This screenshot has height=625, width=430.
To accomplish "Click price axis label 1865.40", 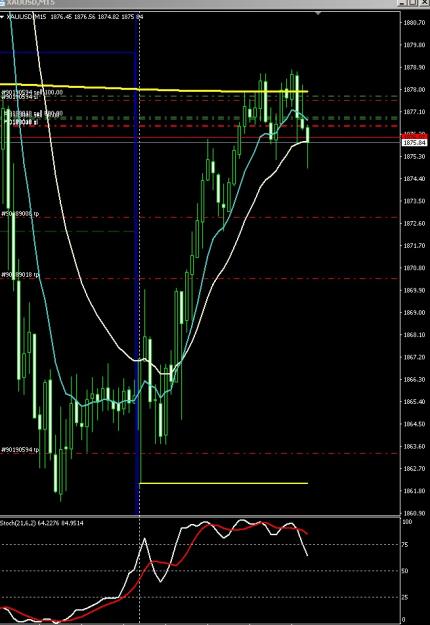I will click(x=414, y=402).
